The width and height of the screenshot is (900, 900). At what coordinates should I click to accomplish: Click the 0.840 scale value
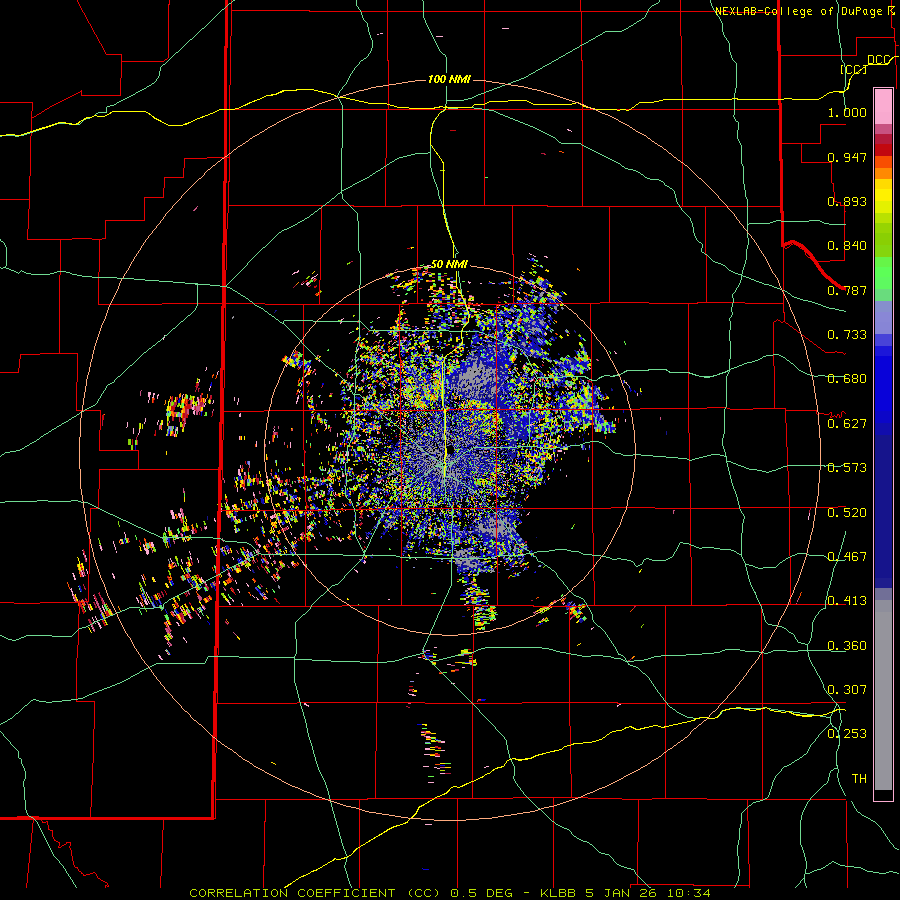tap(847, 246)
